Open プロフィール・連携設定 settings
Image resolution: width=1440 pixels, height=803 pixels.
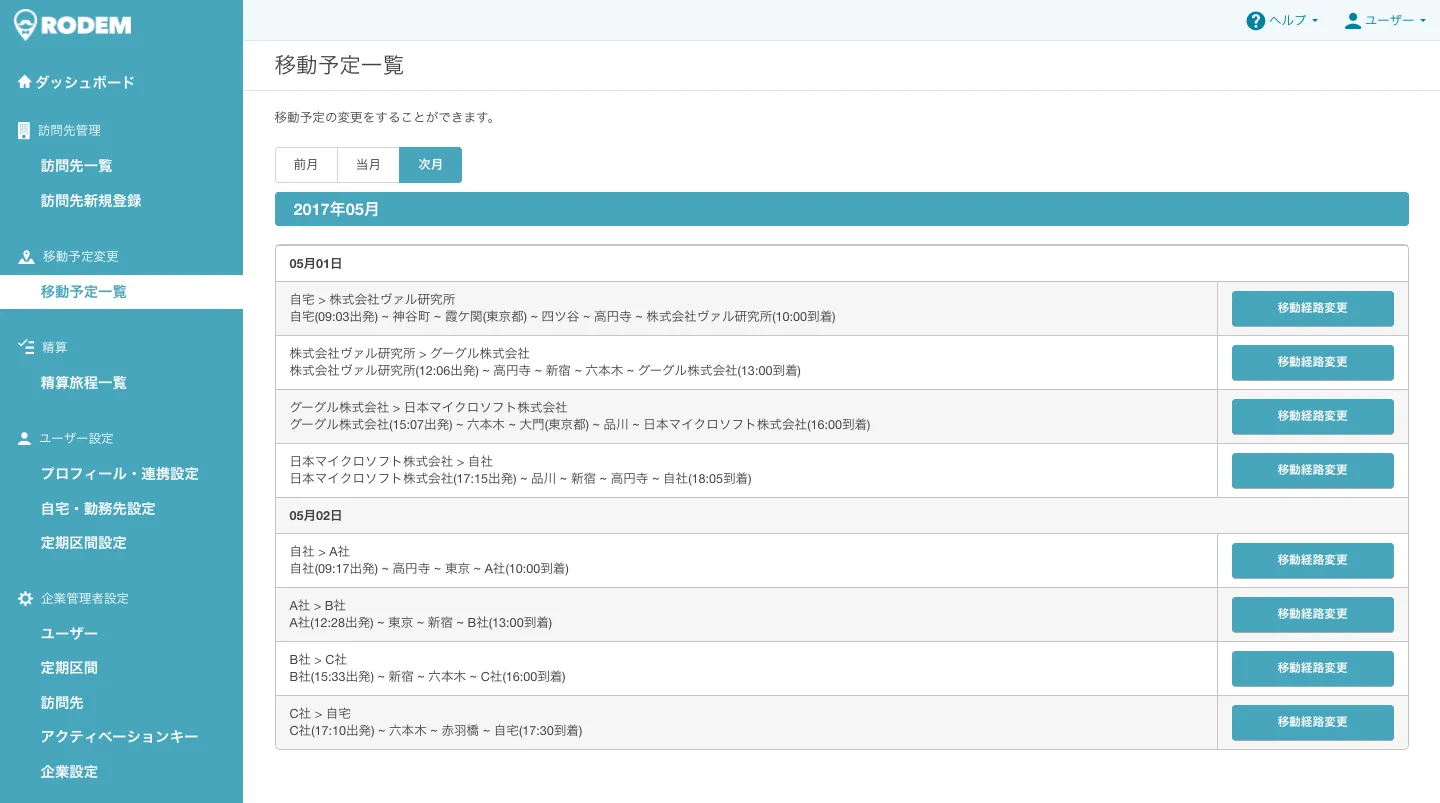tap(120, 473)
